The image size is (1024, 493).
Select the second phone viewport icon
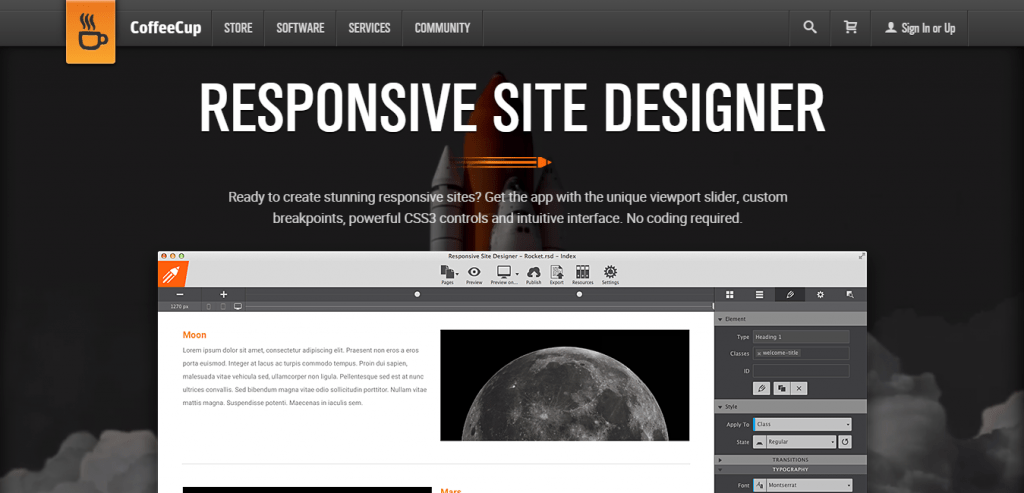click(x=223, y=306)
